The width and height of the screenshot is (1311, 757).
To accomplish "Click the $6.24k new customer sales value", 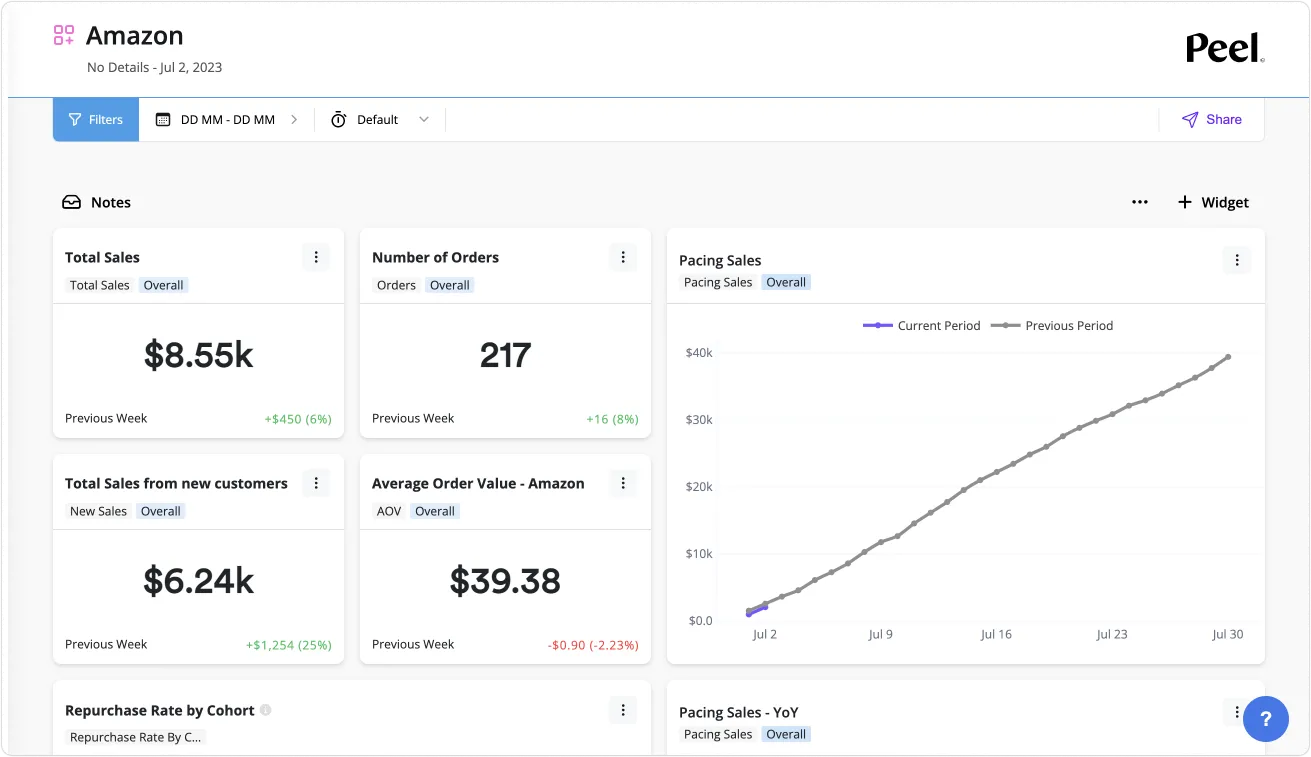I will click(198, 581).
